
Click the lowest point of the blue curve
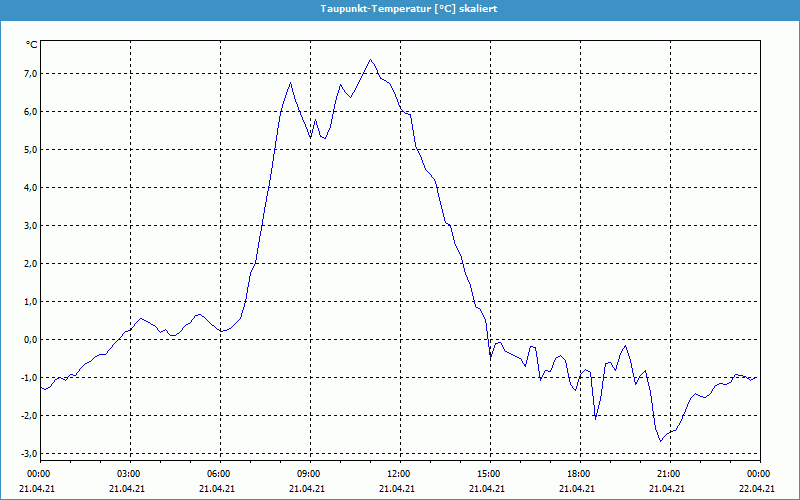click(661, 441)
